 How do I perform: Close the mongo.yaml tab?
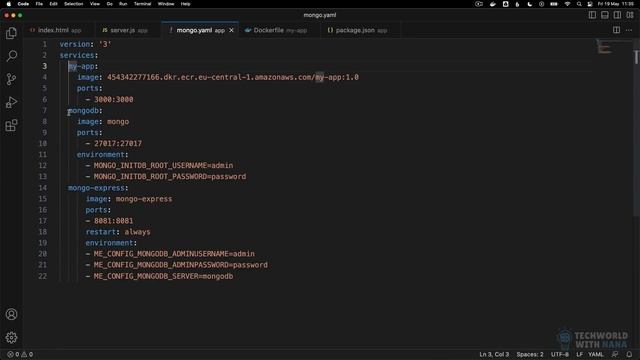pyautogui.click(x=231, y=30)
